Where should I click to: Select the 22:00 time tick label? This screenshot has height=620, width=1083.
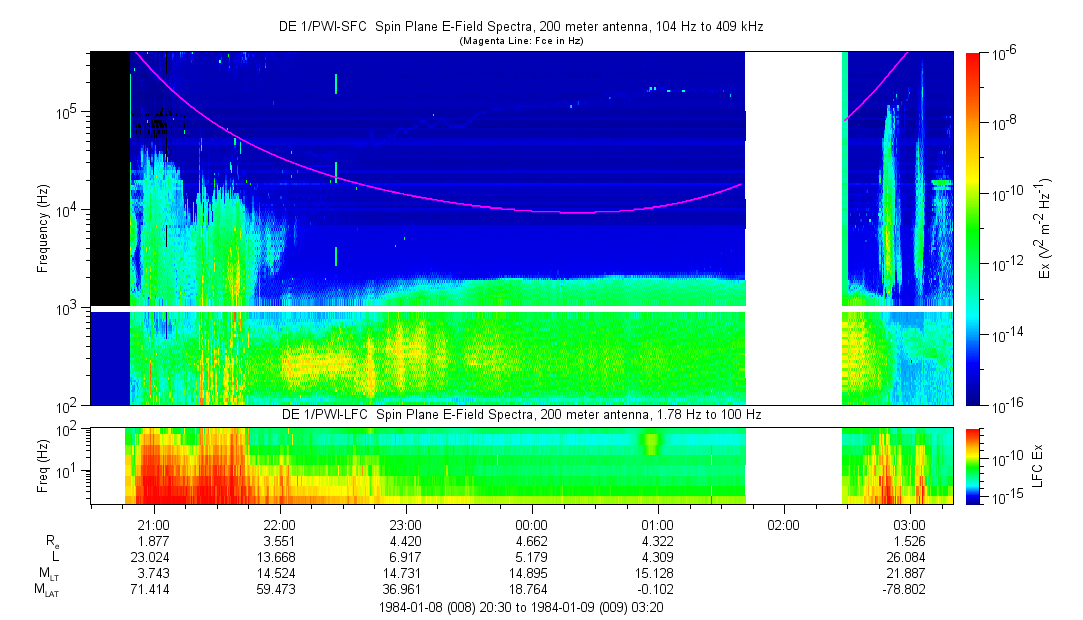(279, 525)
